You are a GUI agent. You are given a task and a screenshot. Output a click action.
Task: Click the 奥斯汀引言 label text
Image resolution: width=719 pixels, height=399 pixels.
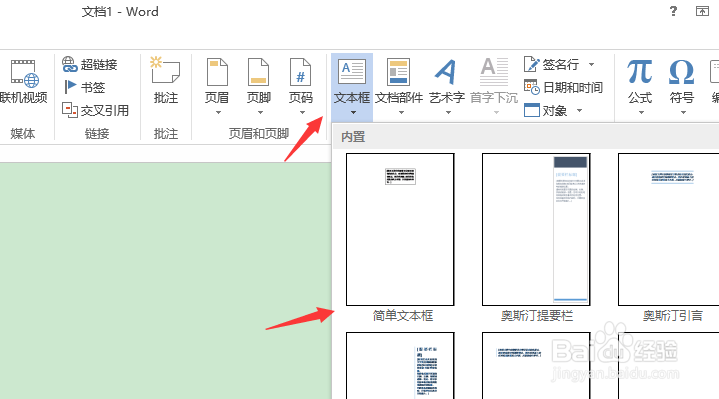(x=673, y=316)
